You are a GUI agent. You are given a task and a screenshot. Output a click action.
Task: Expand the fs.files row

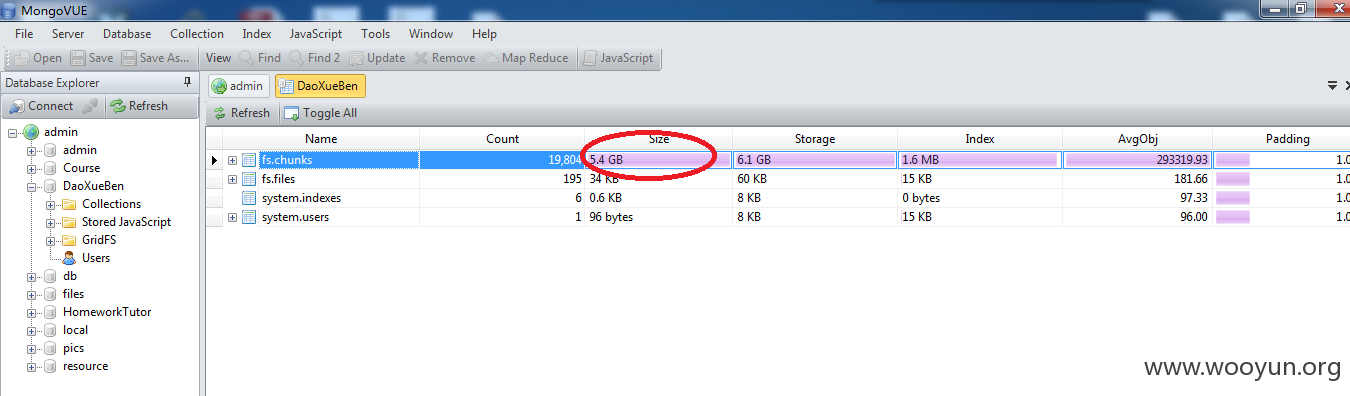(x=232, y=179)
